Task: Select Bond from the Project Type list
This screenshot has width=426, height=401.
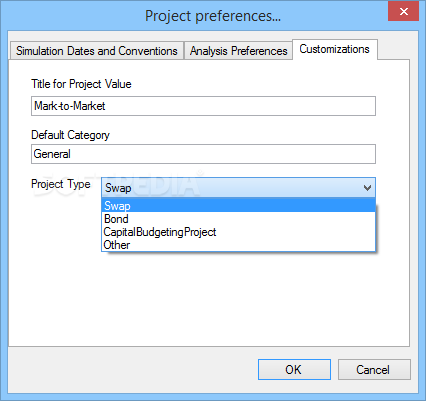Action: pyautogui.click(x=238, y=219)
